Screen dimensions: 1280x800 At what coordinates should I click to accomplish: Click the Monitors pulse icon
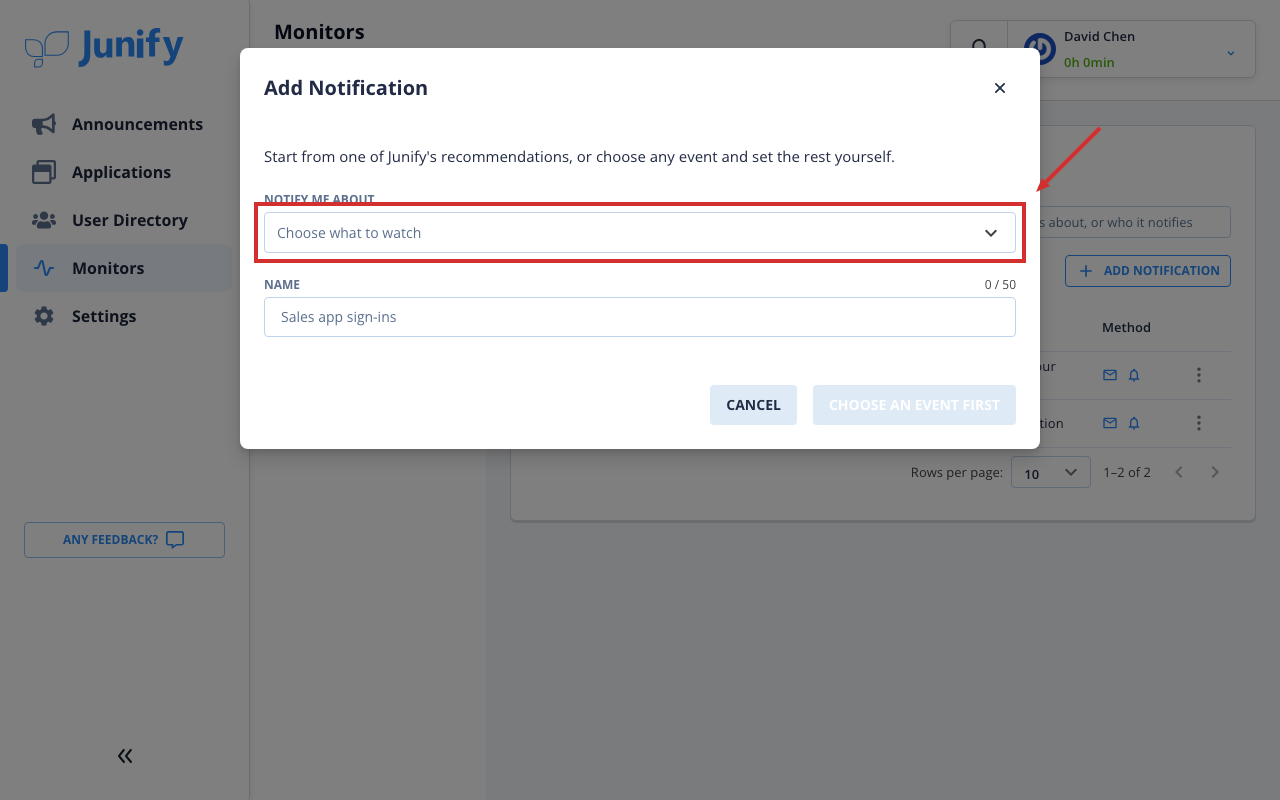[44, 268]
